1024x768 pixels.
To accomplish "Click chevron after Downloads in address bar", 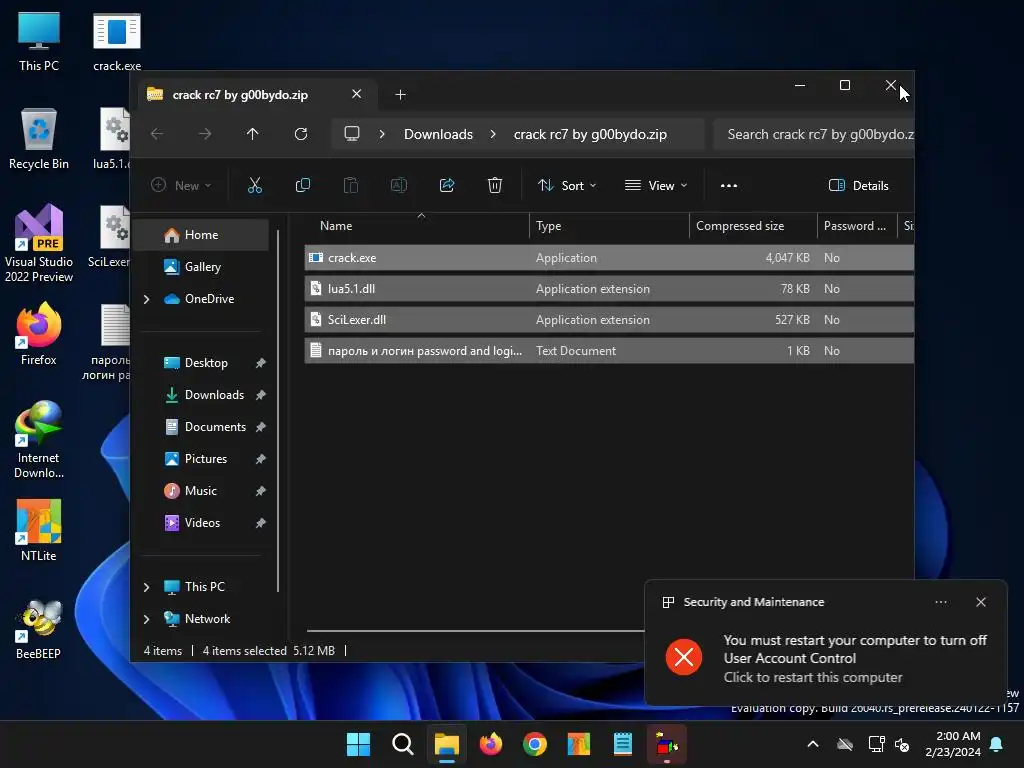I will [x=493, y=134].
